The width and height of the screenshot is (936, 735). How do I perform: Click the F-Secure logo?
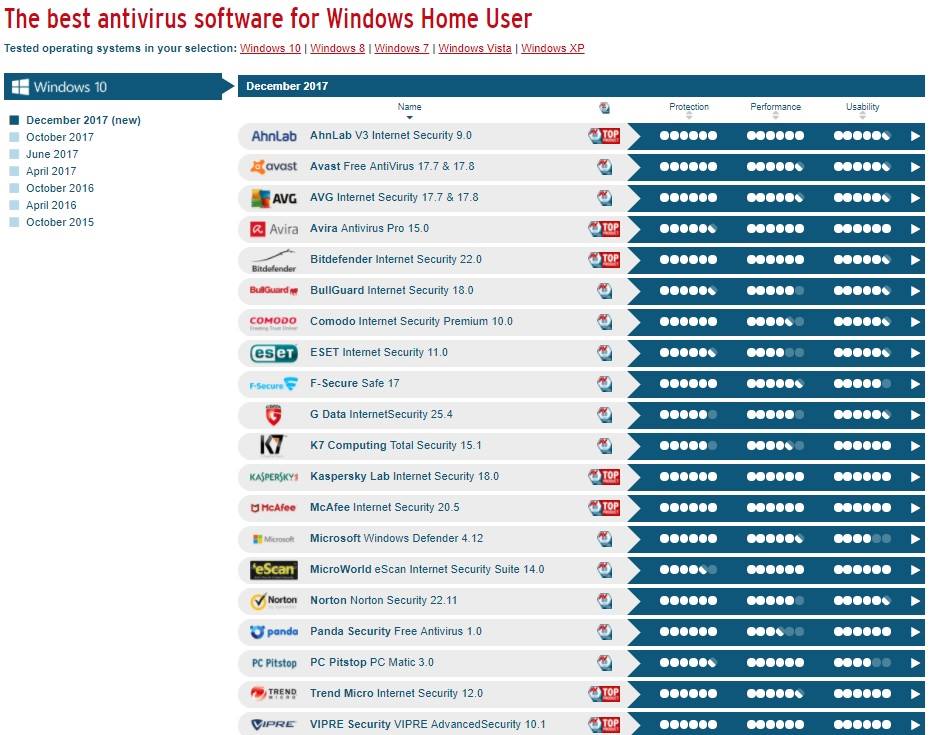point(273,384)
